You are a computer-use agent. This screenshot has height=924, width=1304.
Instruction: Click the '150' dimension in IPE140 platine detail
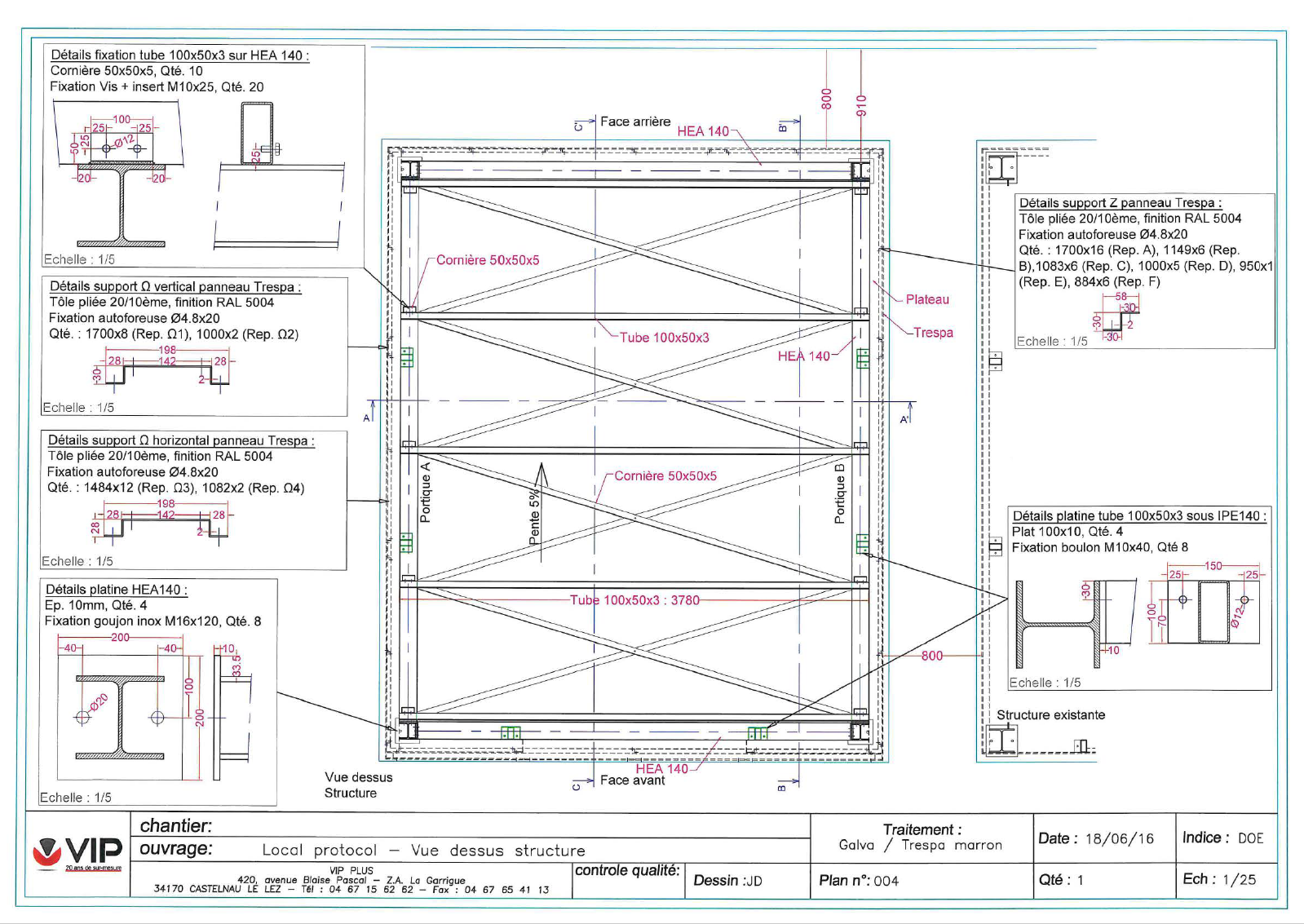point(1213,566)
